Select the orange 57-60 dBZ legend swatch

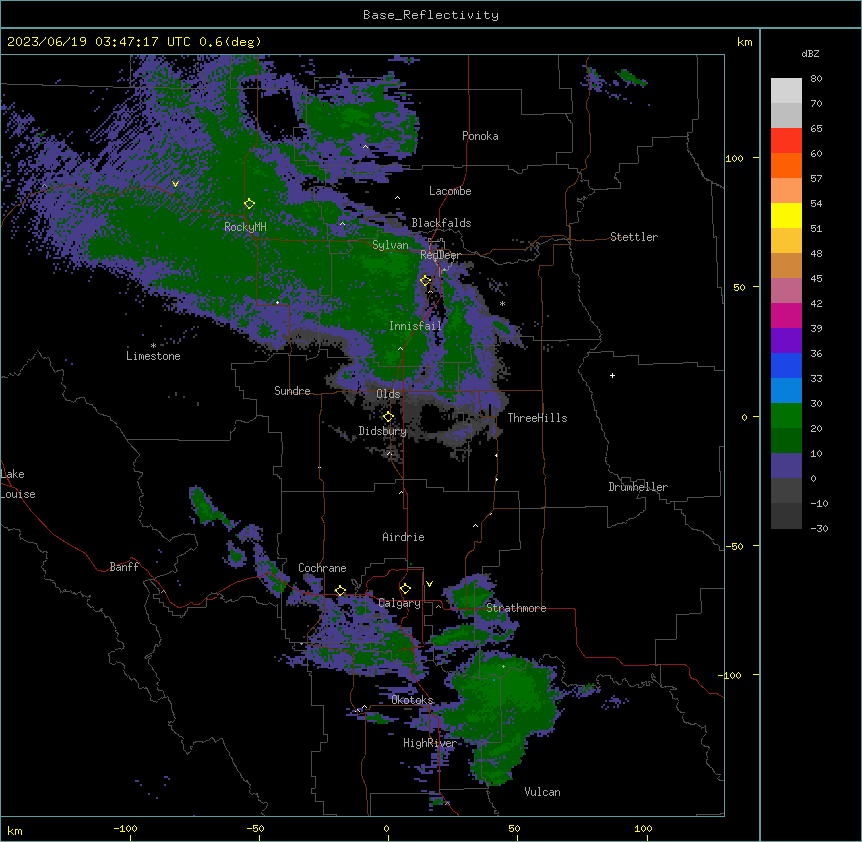(786, 165)
